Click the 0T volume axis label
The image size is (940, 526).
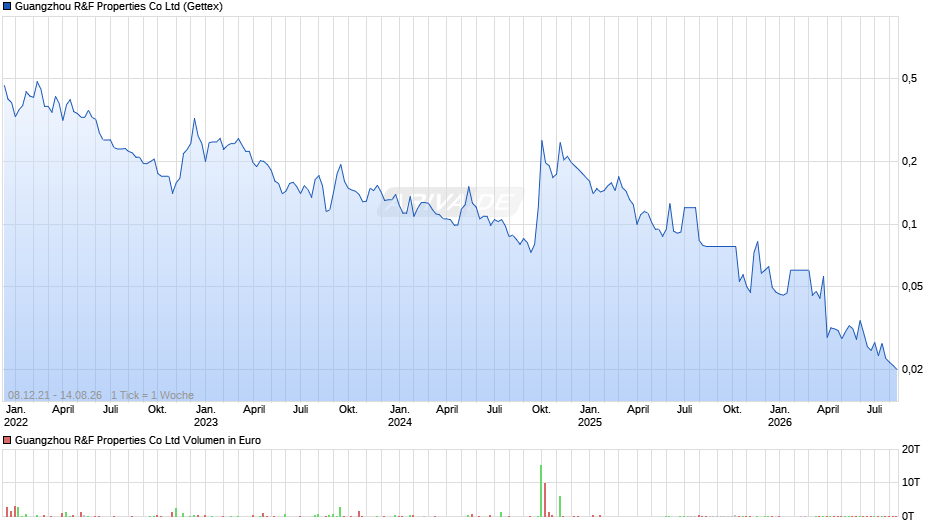908,516
